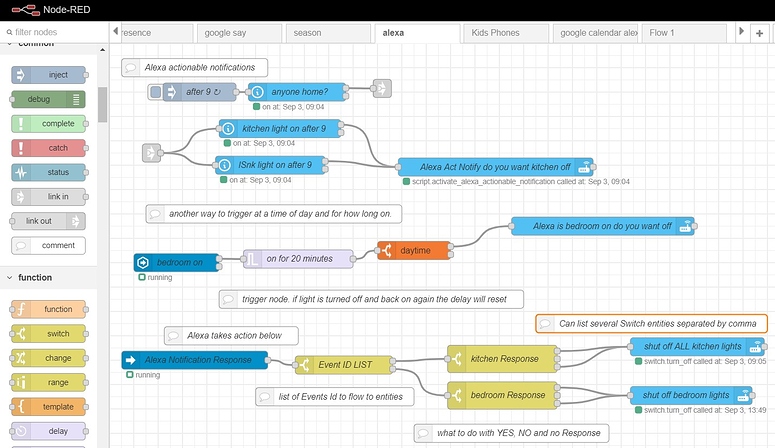Select the template node in the palette
This screenshot has height=448, width=775.
pos(49,407)
